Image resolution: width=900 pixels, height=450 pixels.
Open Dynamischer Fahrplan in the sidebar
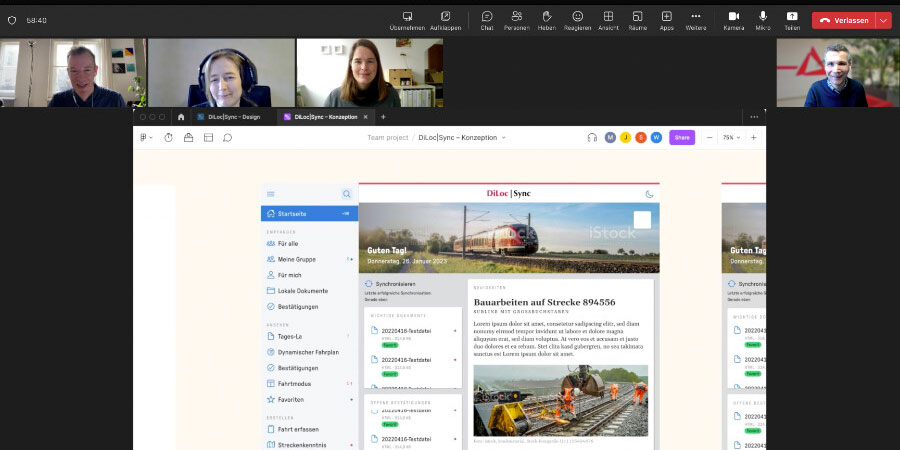pos(309,352)
